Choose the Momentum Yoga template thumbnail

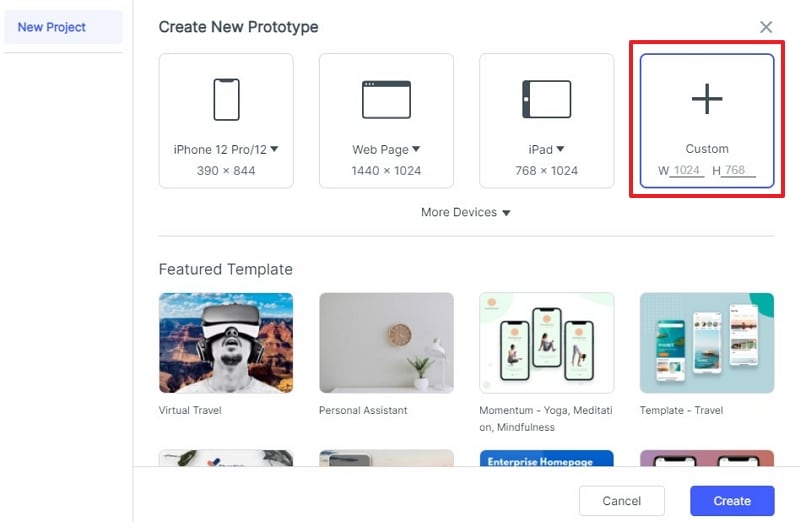(546, 343)
